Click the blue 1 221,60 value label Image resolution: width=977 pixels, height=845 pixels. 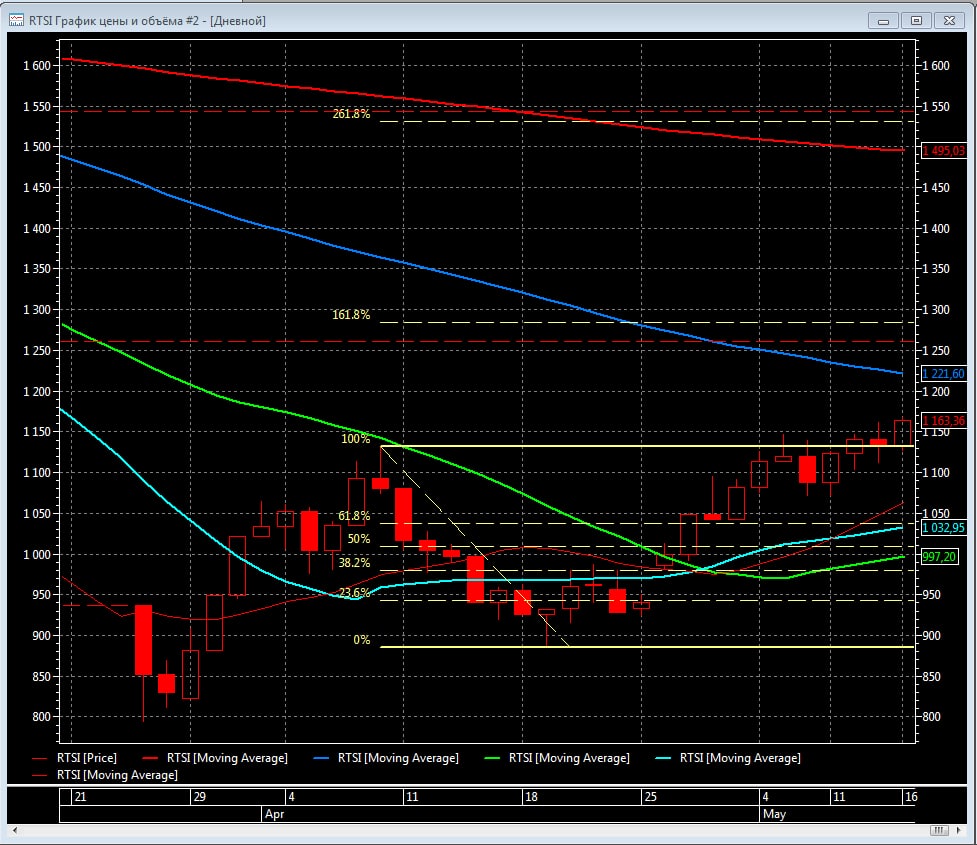tap(943, 374)
